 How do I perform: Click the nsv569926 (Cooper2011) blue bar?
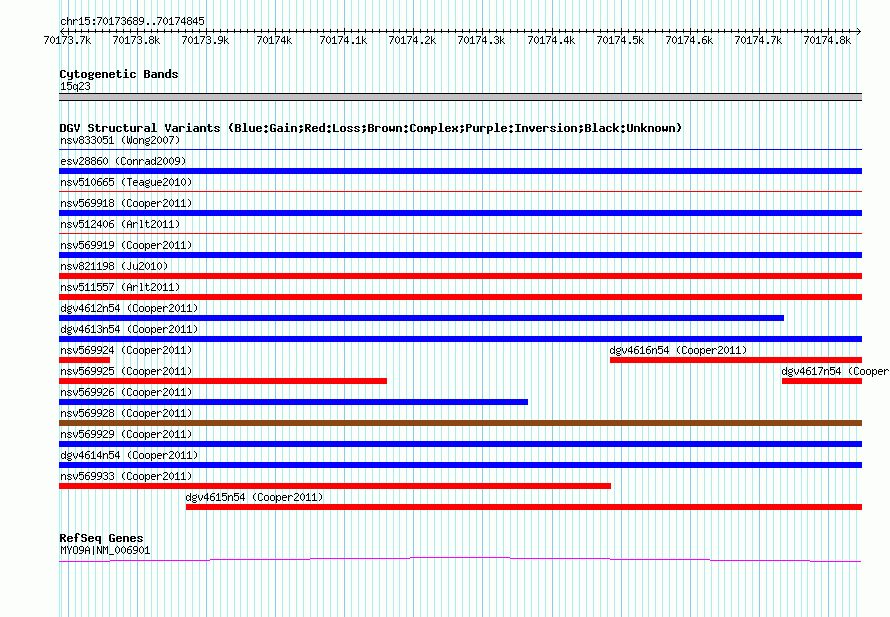[x=293, y=402]
